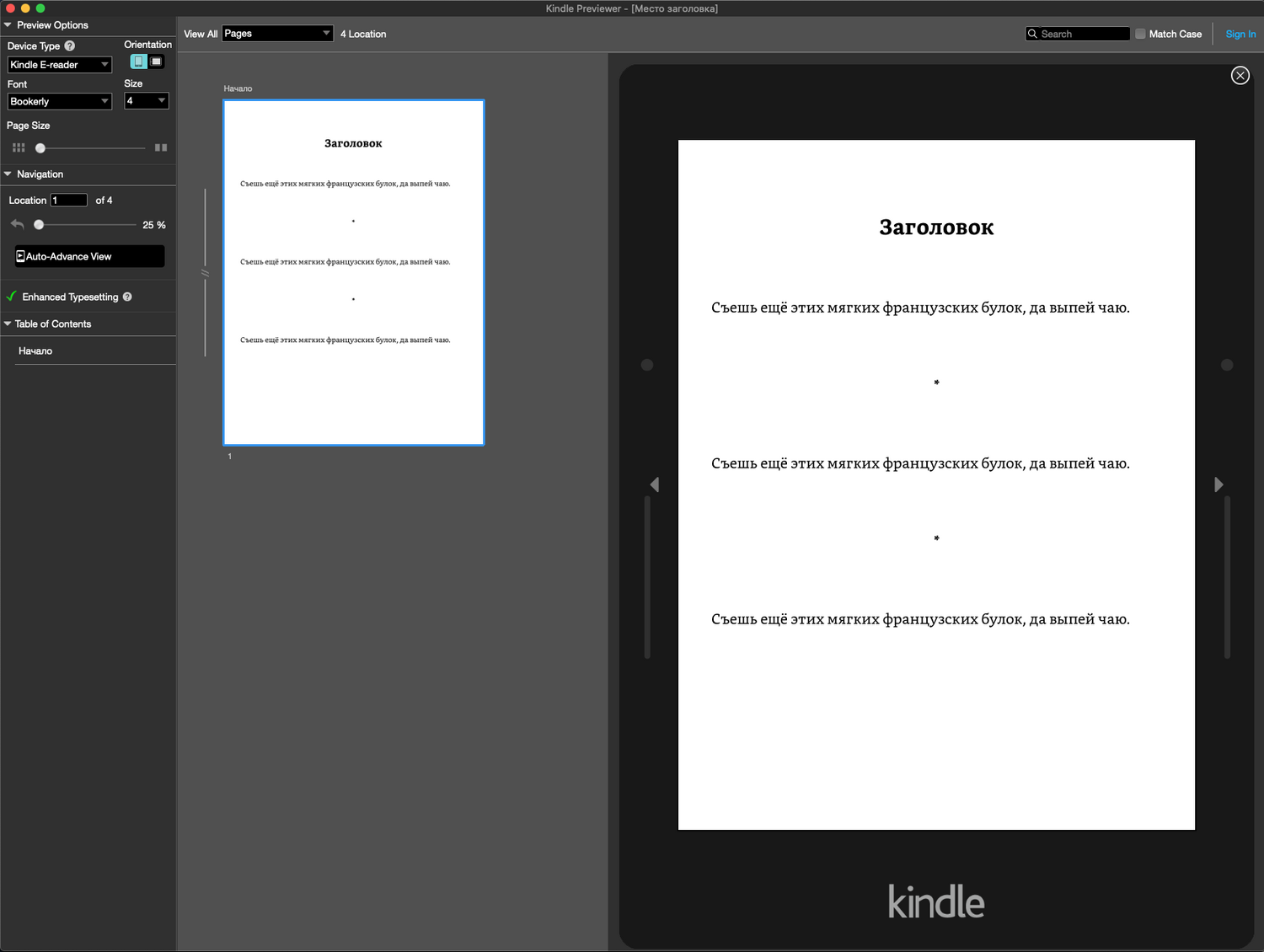This screenshot has width=1264, height=952.
Task: Click the Location number input field
Action: (x=69, y=201)
